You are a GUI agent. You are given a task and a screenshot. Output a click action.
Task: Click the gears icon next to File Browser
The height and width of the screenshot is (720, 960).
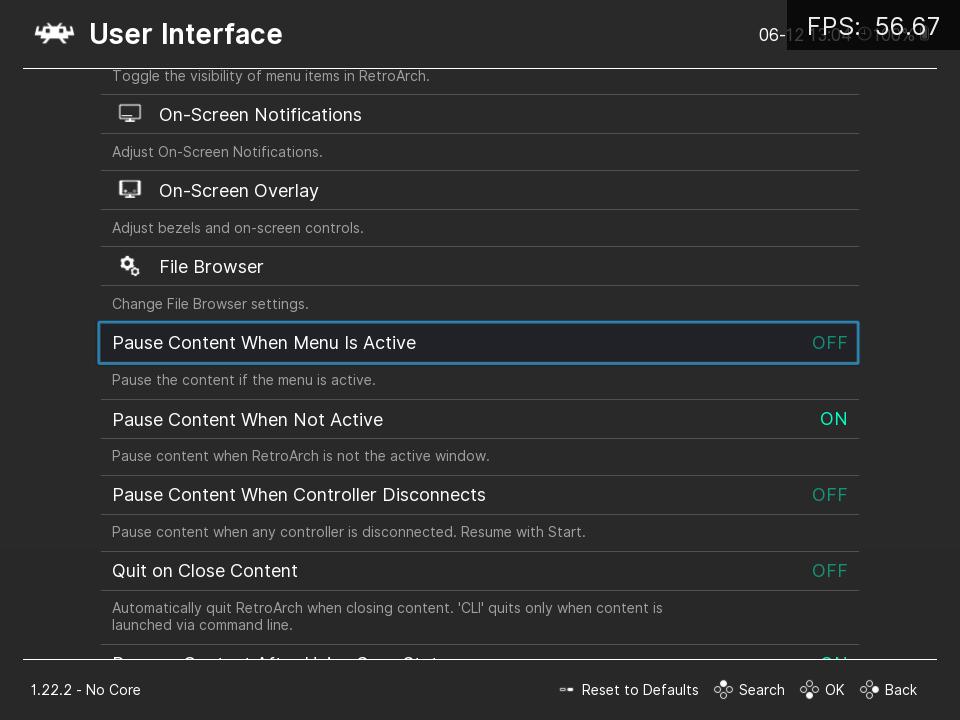129,266
